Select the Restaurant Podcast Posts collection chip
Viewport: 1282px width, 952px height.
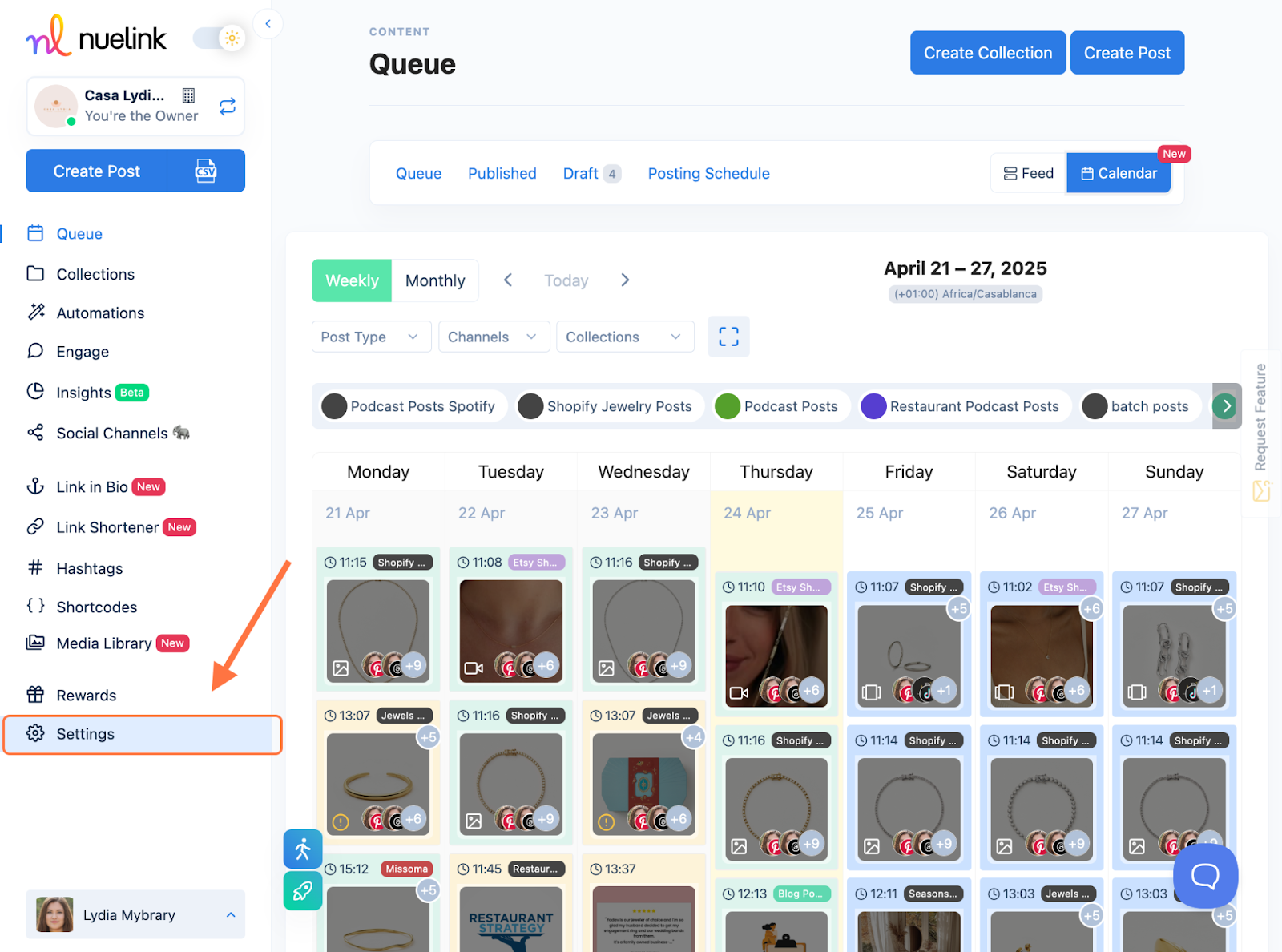964,406
